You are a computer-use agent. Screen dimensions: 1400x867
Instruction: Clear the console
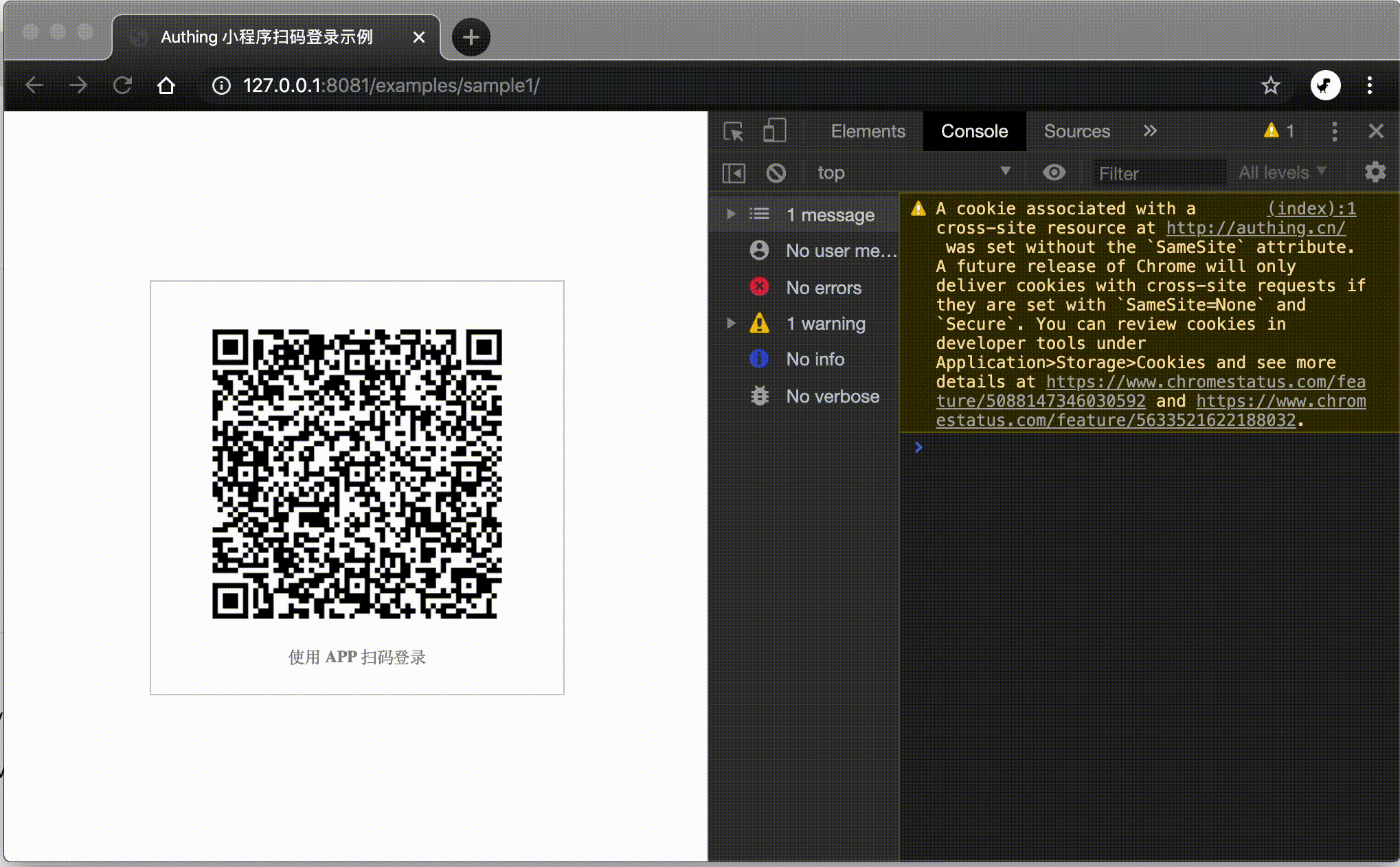776,173
